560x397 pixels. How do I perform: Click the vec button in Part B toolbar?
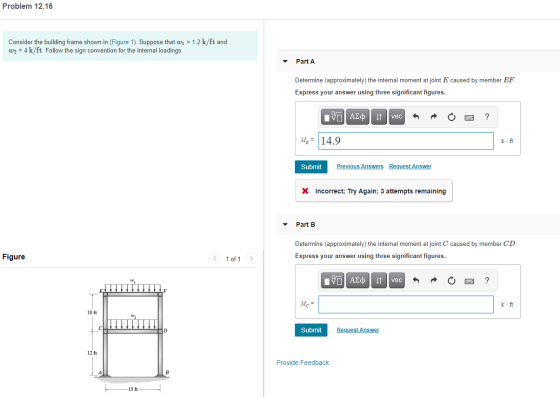397,280
